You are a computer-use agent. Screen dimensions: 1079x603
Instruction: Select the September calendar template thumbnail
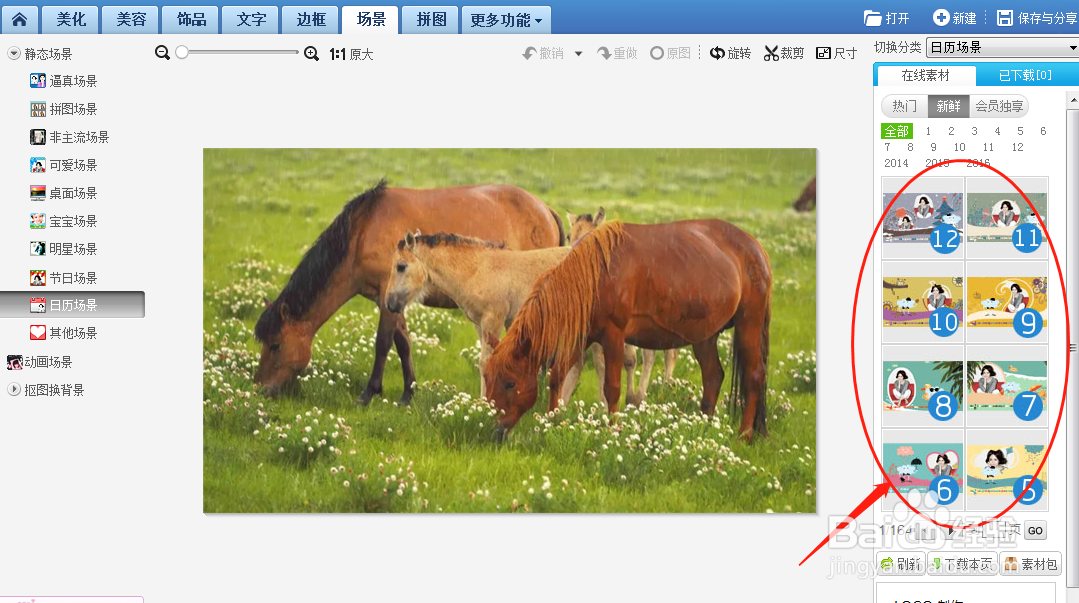coord(1007,302)
